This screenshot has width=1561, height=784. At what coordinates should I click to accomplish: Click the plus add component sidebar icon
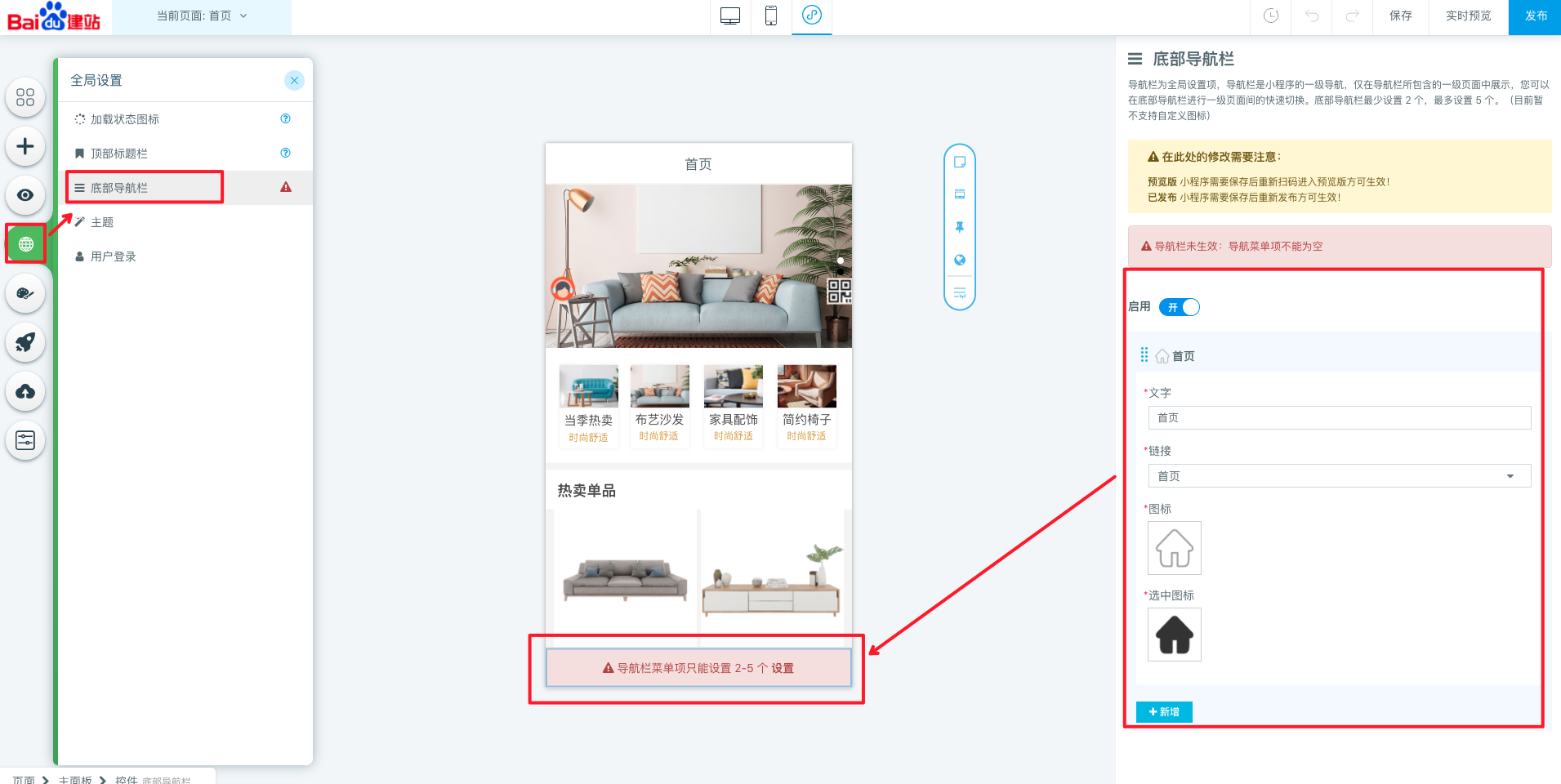pos(25,146)
